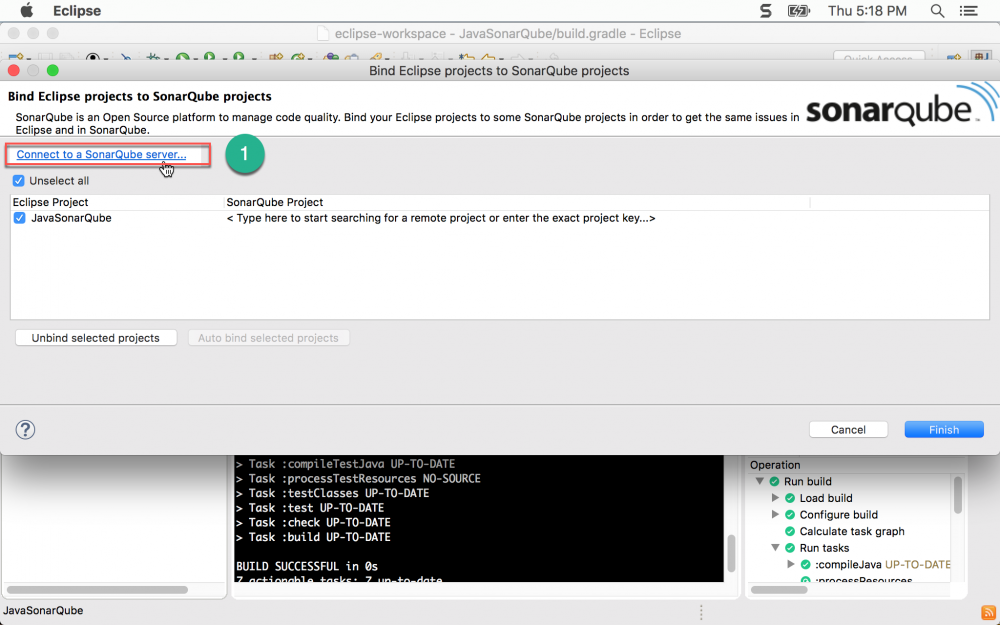Click the Thu 5:18 PM clock

(867, 11)
